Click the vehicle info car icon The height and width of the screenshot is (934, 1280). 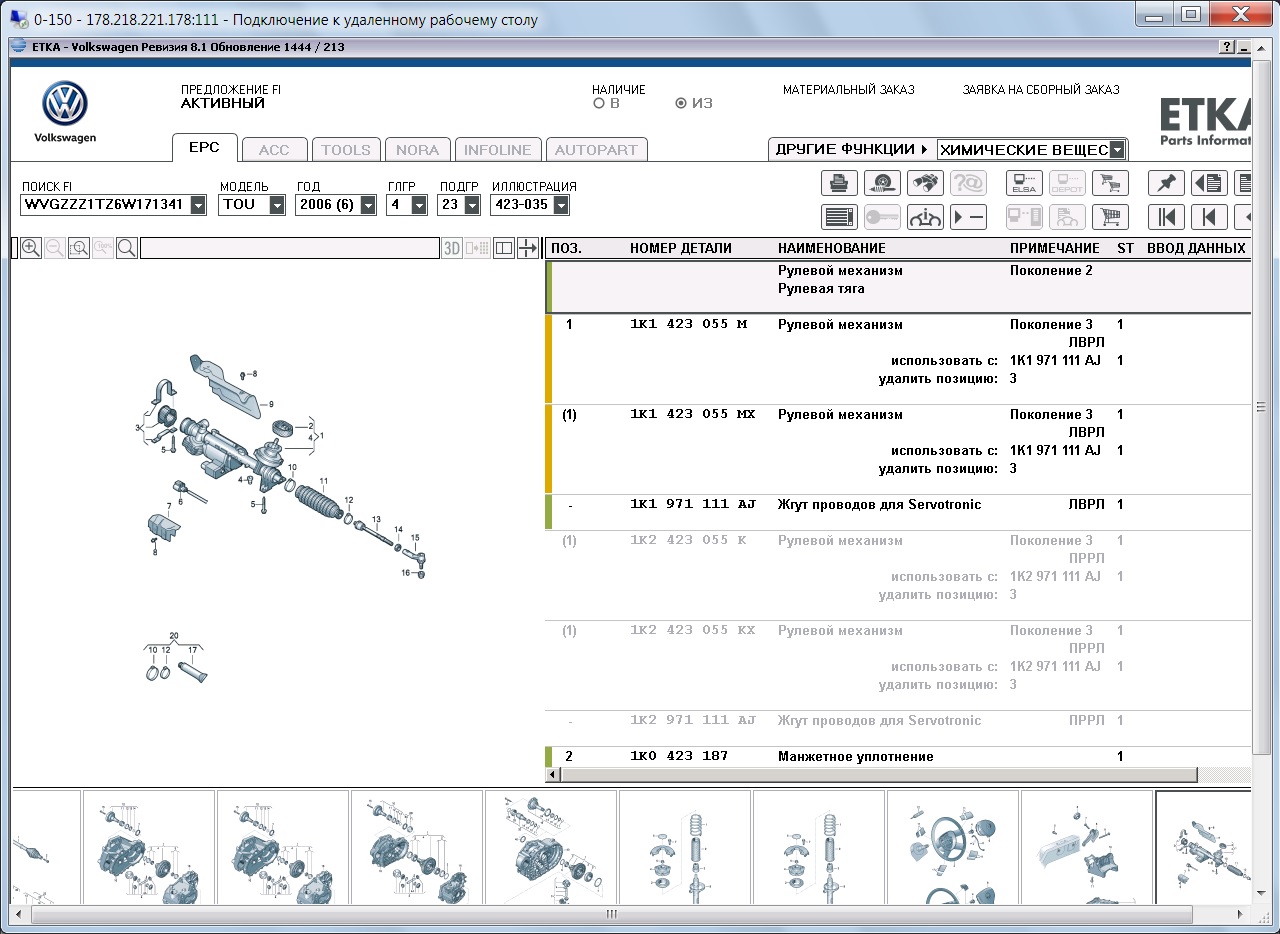(925, 217)
